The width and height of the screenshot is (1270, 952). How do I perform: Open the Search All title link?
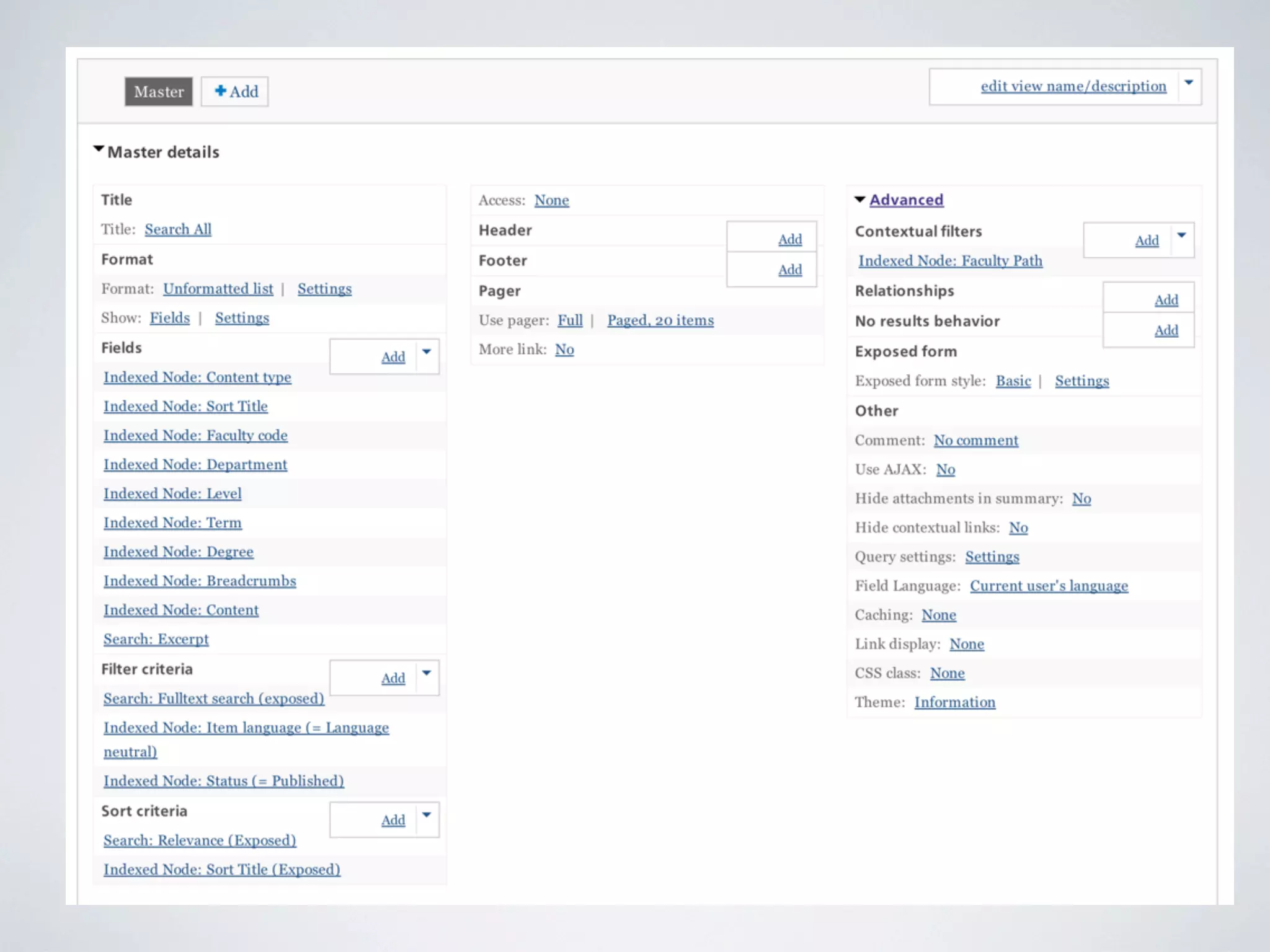point(178,229)
